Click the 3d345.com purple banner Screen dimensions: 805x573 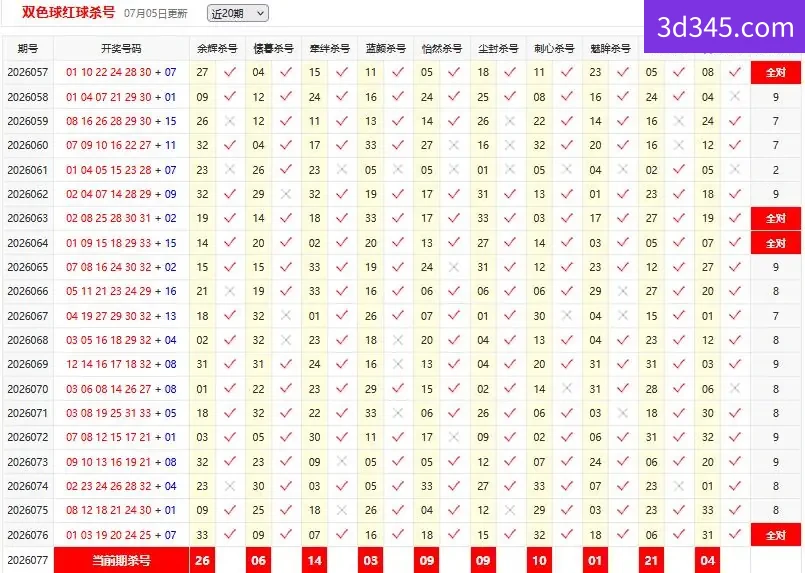(724, 27)
